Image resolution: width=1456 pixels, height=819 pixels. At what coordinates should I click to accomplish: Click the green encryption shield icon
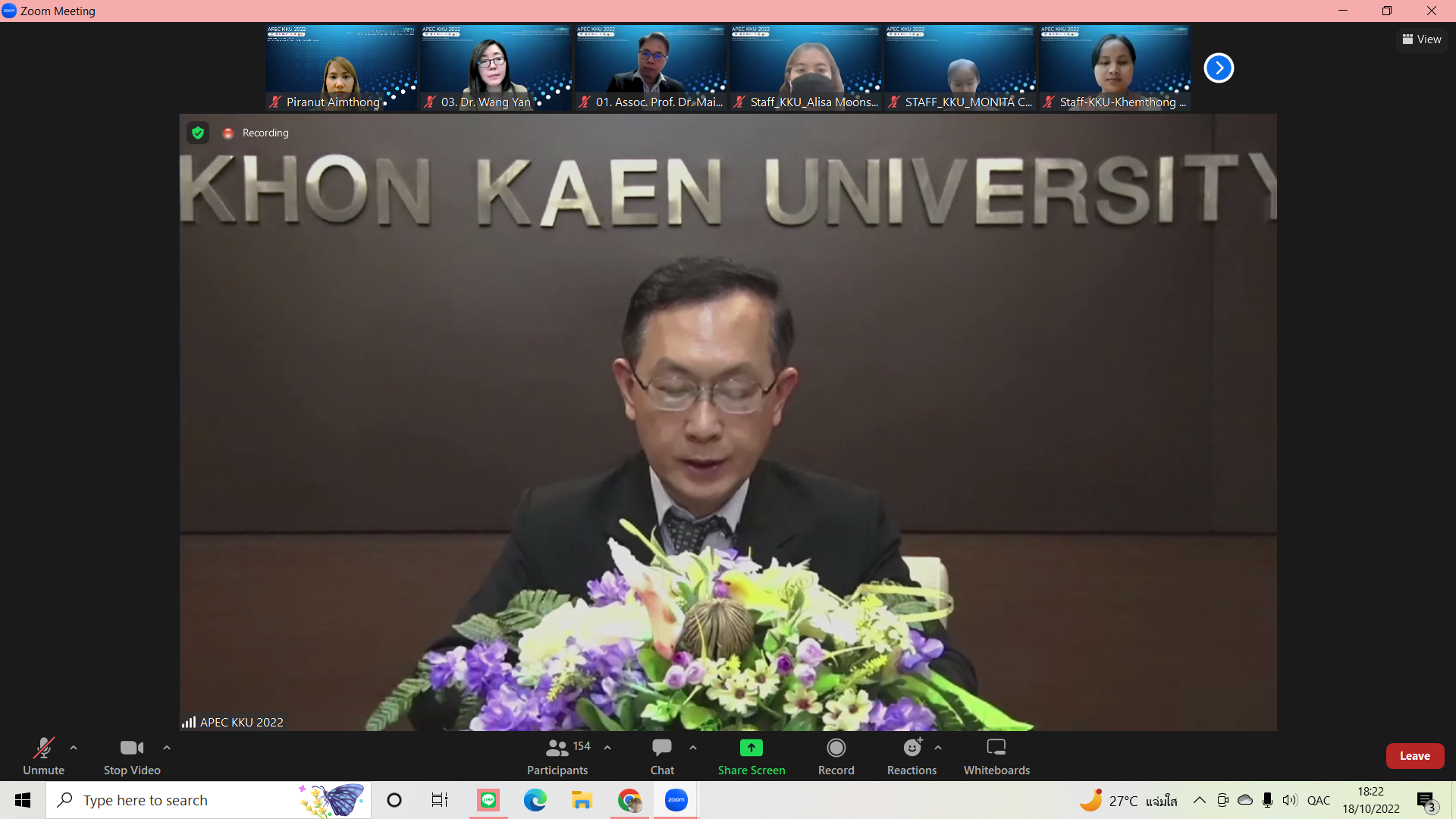[x=198, y=133]
